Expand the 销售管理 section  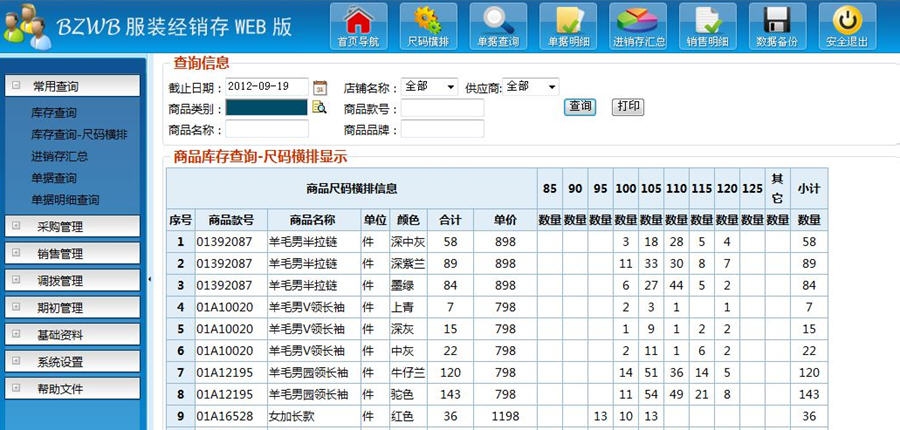coord(72,253)
